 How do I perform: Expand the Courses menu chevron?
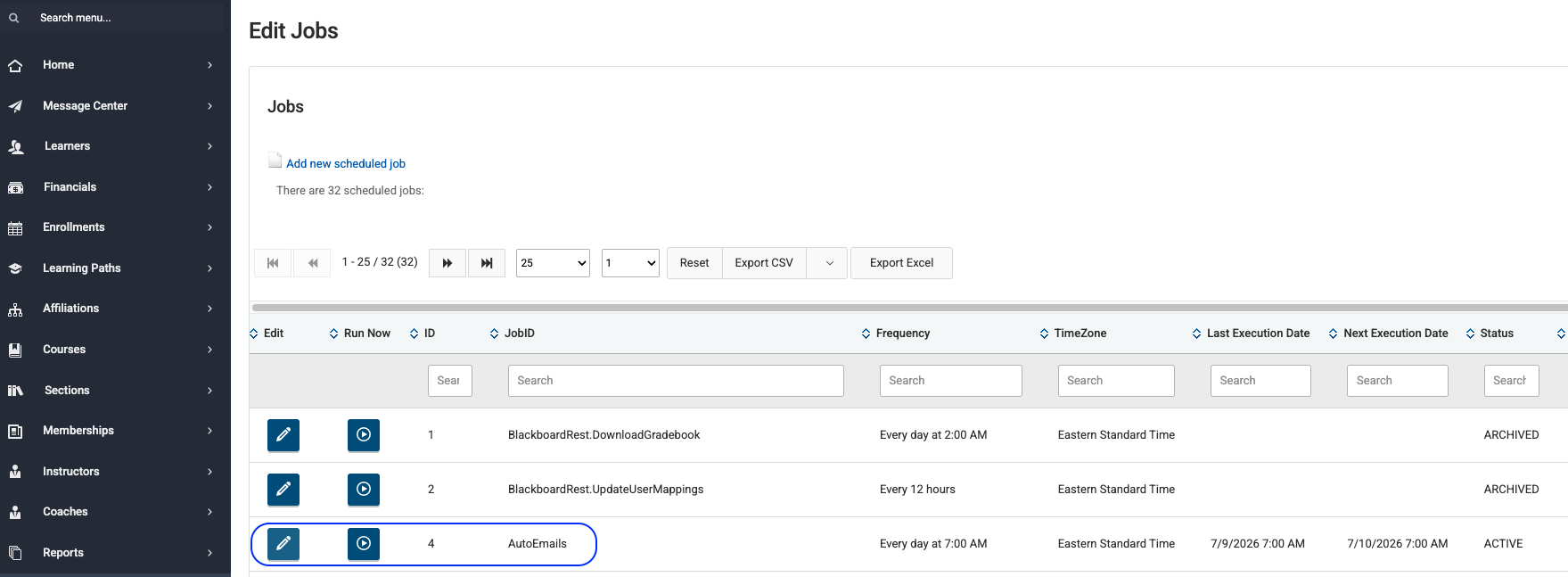coord(210,350)
